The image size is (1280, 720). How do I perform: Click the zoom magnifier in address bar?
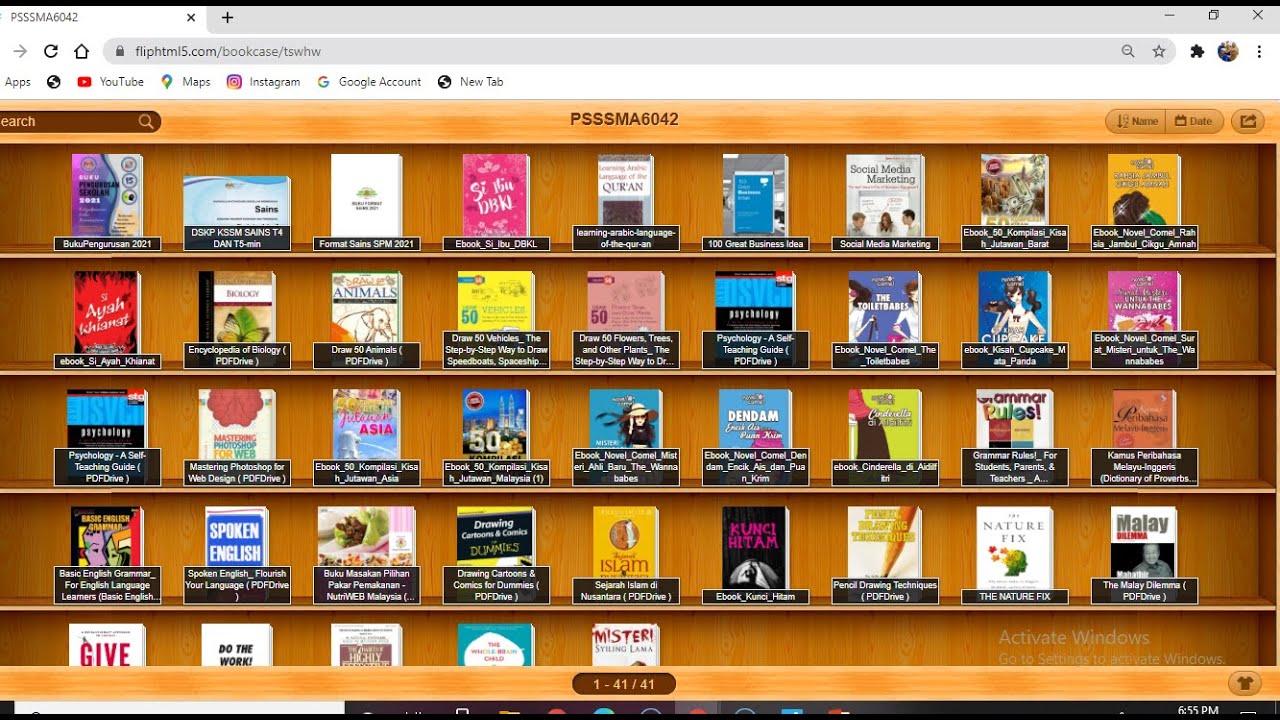(1128, 51)
